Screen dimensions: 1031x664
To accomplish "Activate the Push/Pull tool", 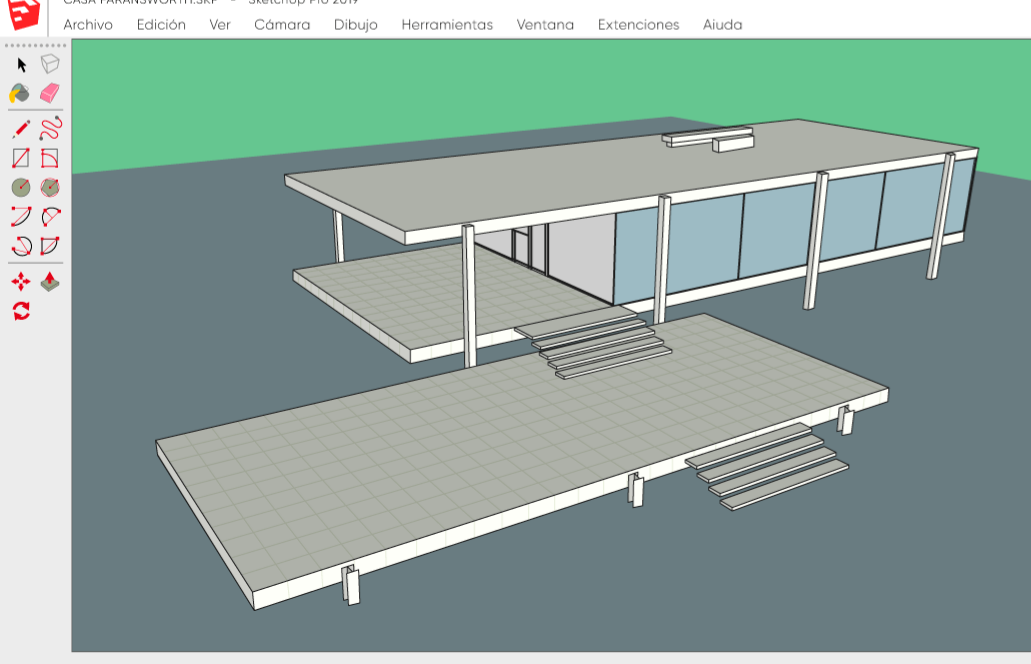I will [50, 281].
